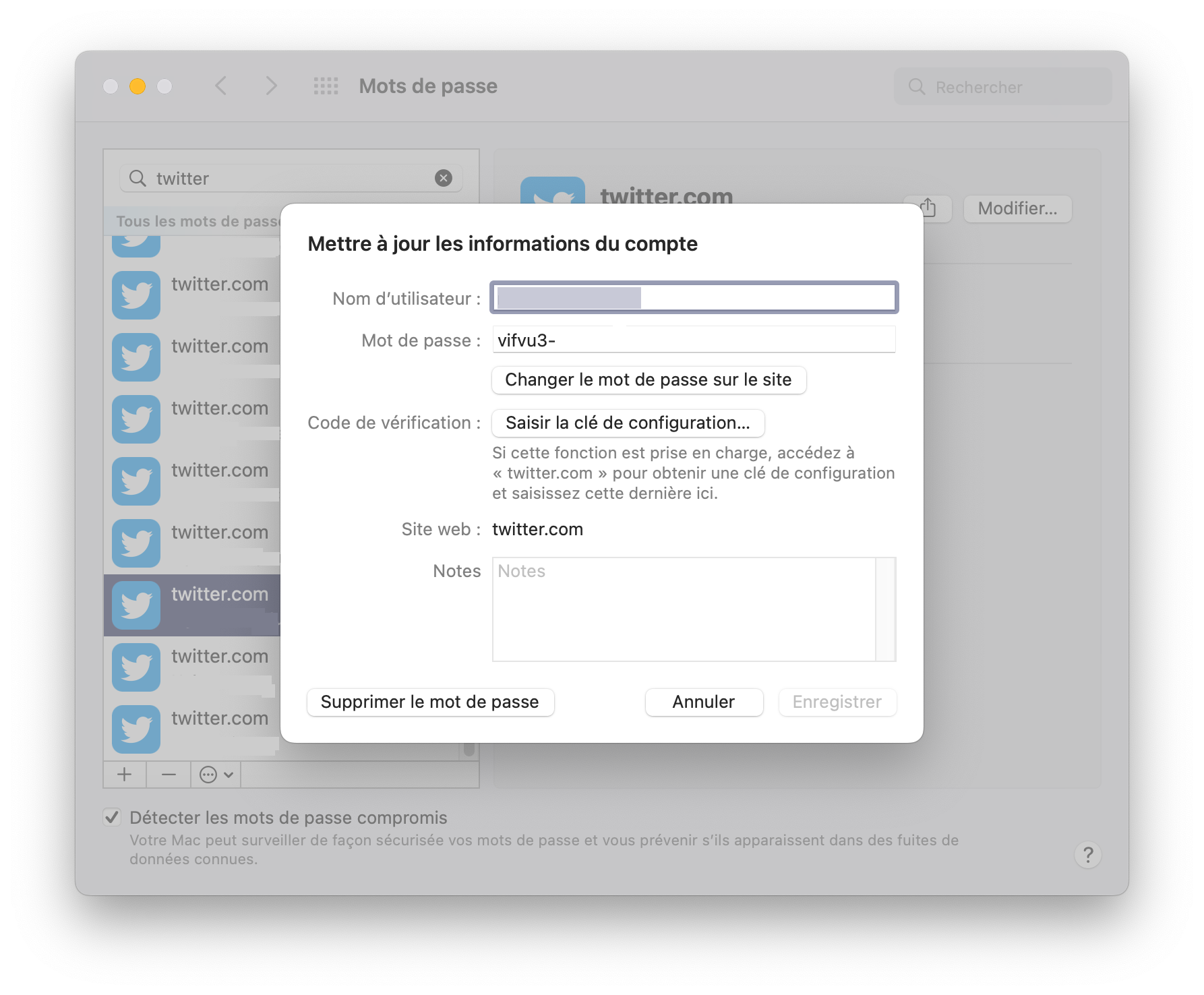Click the large twitter.com bird icon in the detail pane
The height and width of the screenshot is (995, 1204).
pos(553,191)
